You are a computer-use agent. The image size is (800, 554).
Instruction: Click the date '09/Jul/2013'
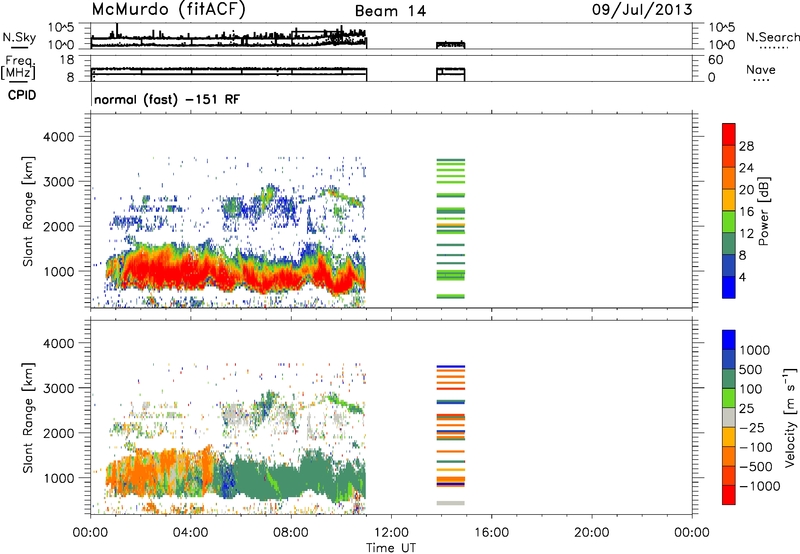pyautogui.click(x=642, y=10)
